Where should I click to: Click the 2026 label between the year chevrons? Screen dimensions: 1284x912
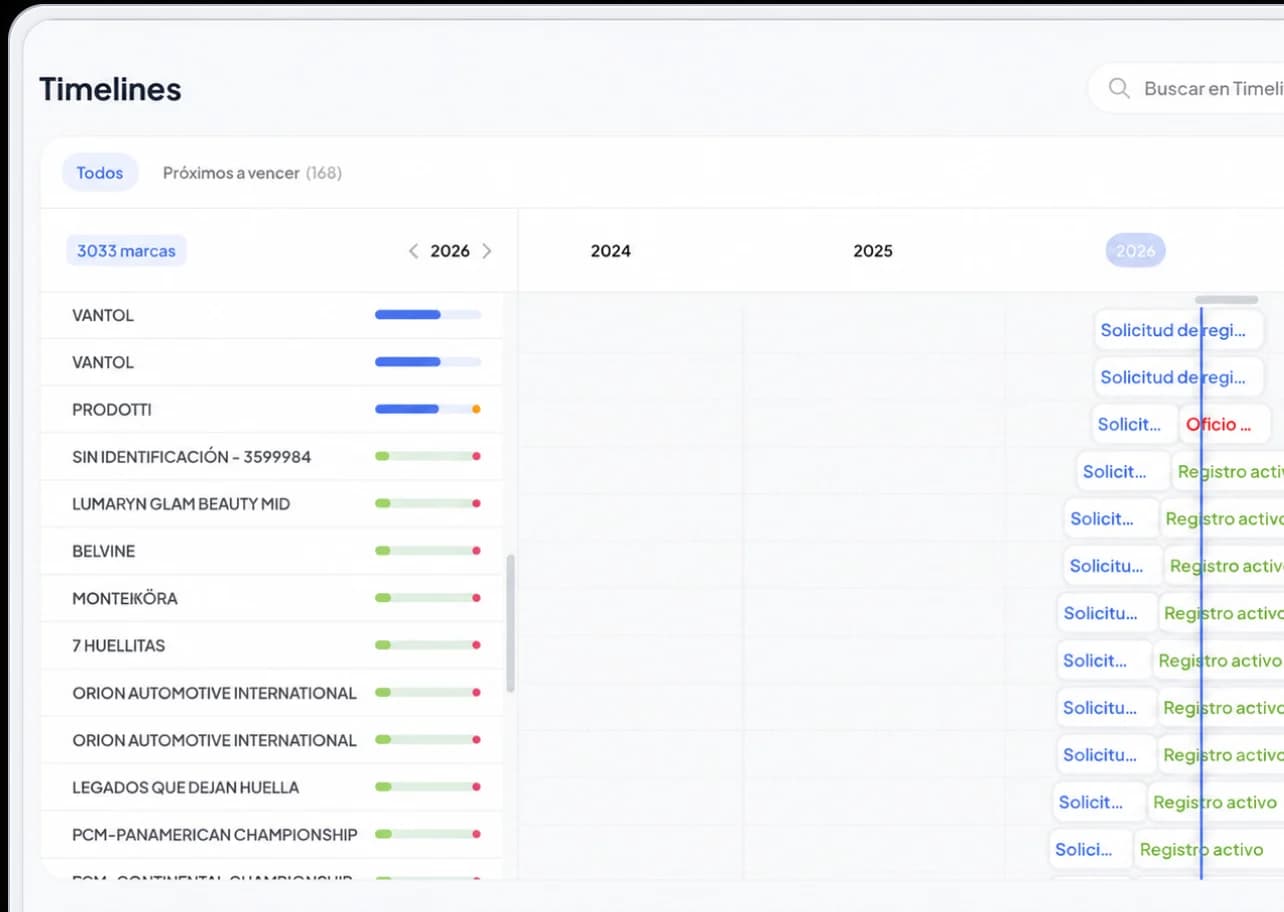(x=450, y=251)
